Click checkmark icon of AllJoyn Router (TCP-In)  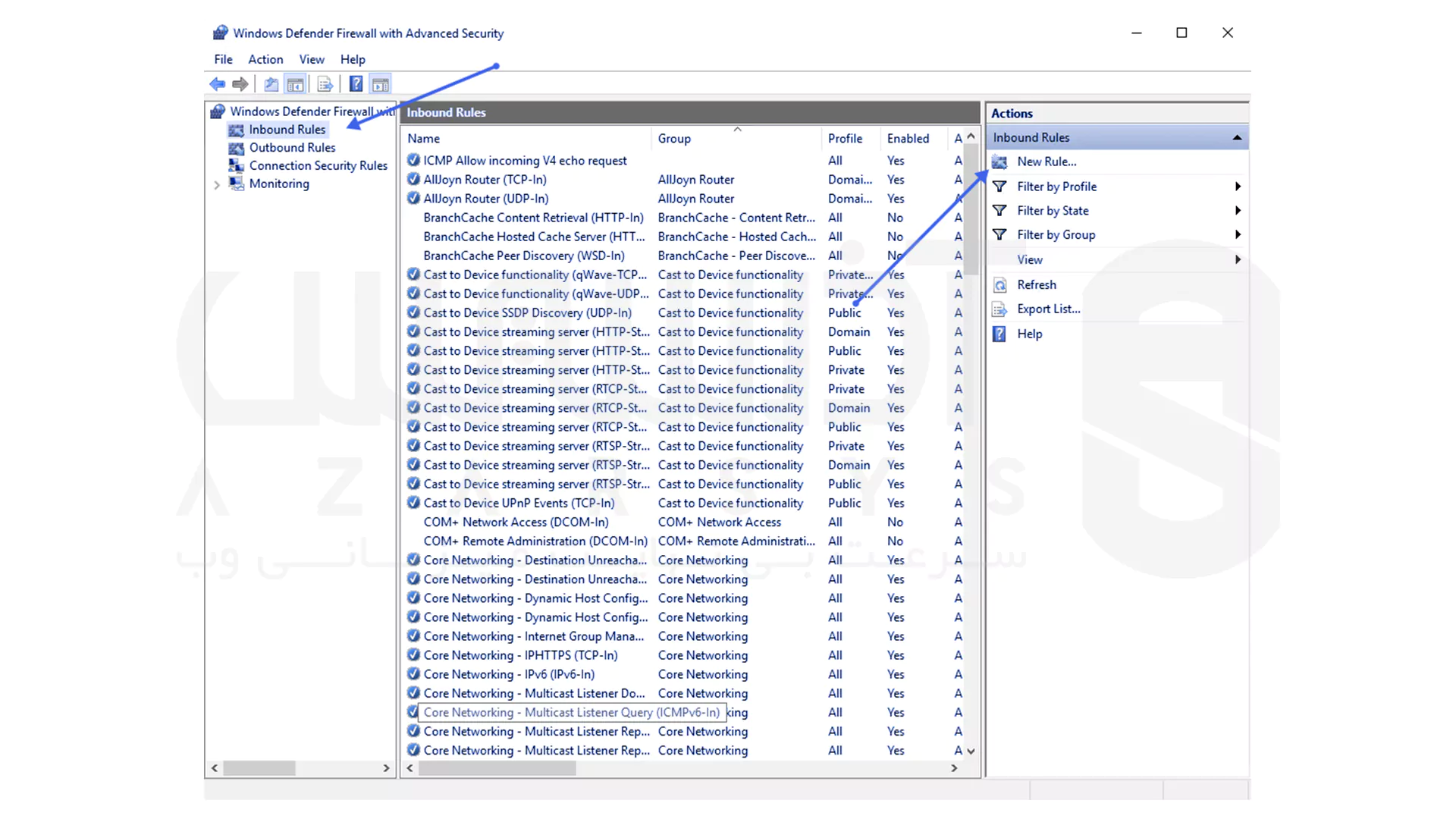point(413,179)
